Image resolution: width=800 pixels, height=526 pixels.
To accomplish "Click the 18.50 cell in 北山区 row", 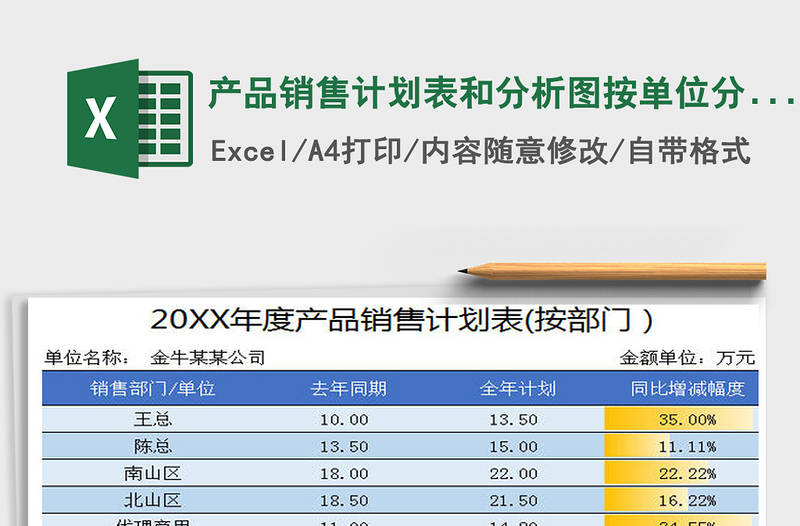I will coord(344,500).
